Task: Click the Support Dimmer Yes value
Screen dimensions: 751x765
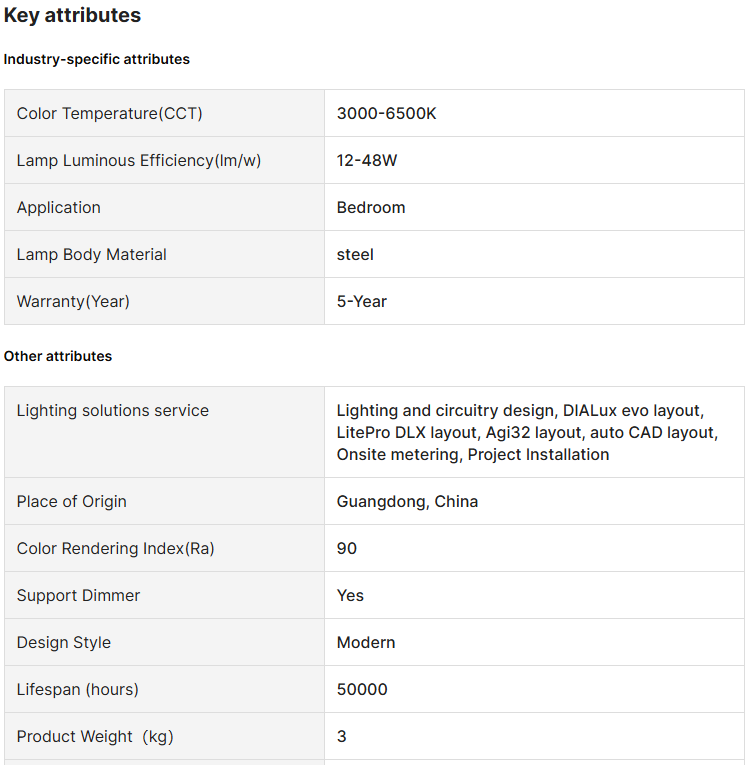Action: tap(350, 596)
